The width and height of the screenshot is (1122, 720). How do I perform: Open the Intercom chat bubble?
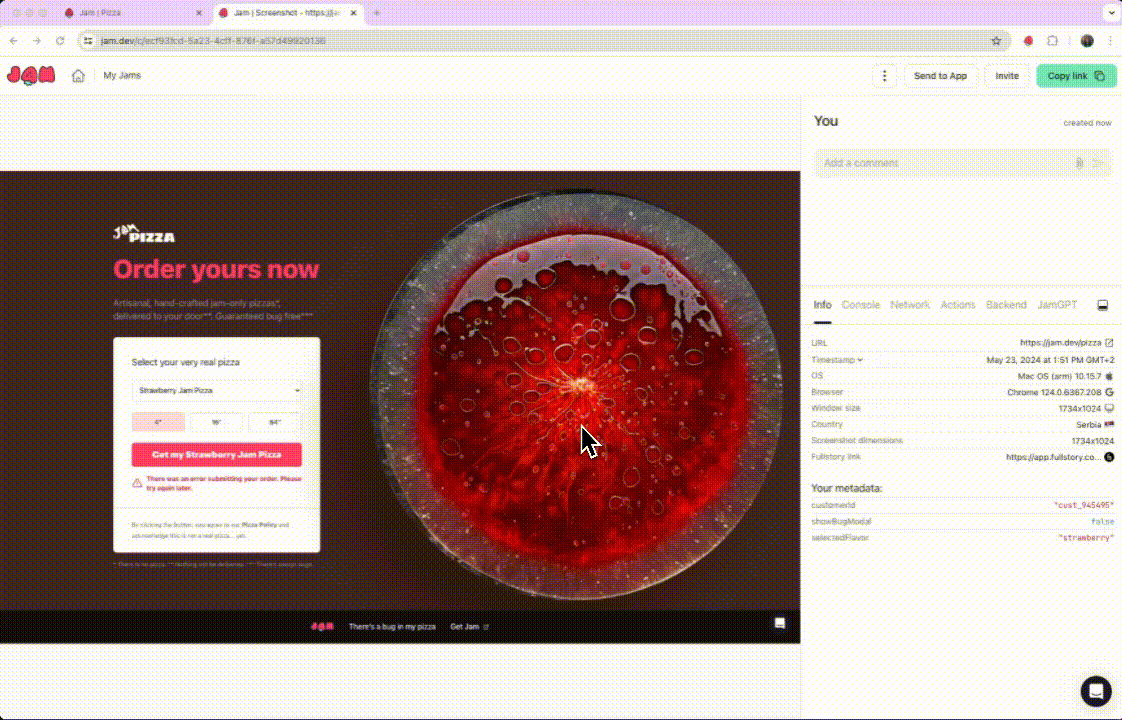point(1096,691)
